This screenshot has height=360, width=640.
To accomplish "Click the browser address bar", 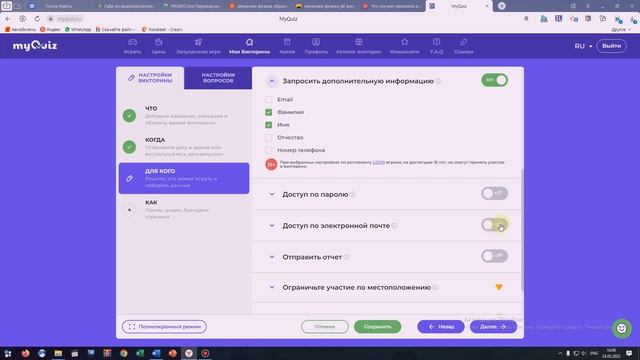I will (x=288, y=19).
